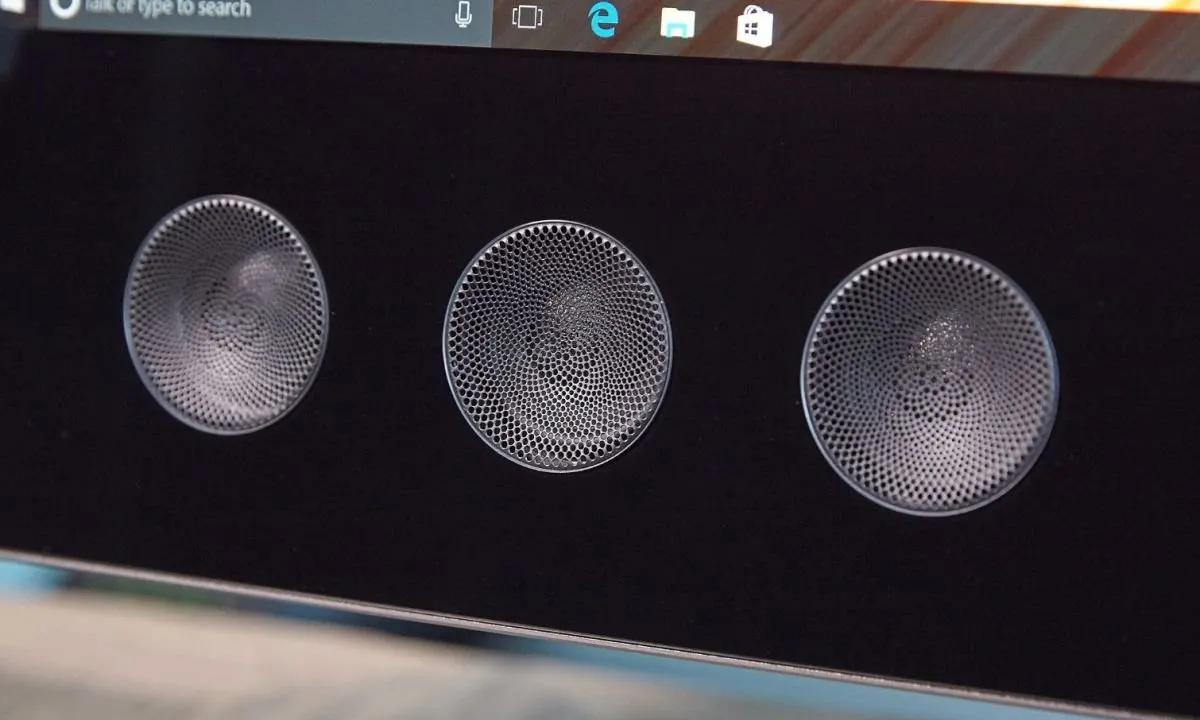Open the Microsoft Store app

[x=754, y=26]
